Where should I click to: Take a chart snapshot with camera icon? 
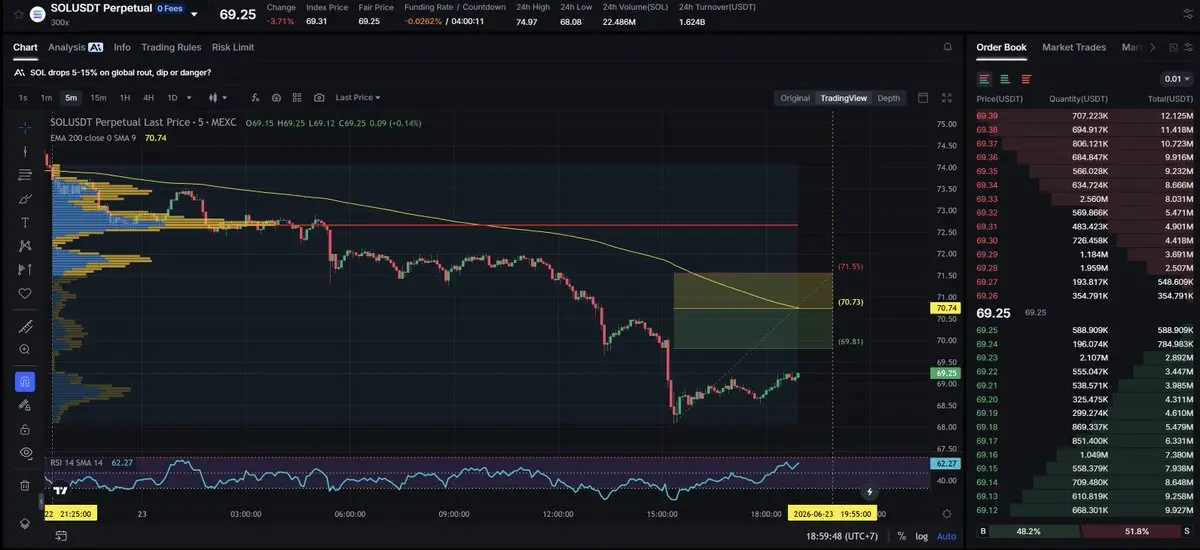[319, 98]
